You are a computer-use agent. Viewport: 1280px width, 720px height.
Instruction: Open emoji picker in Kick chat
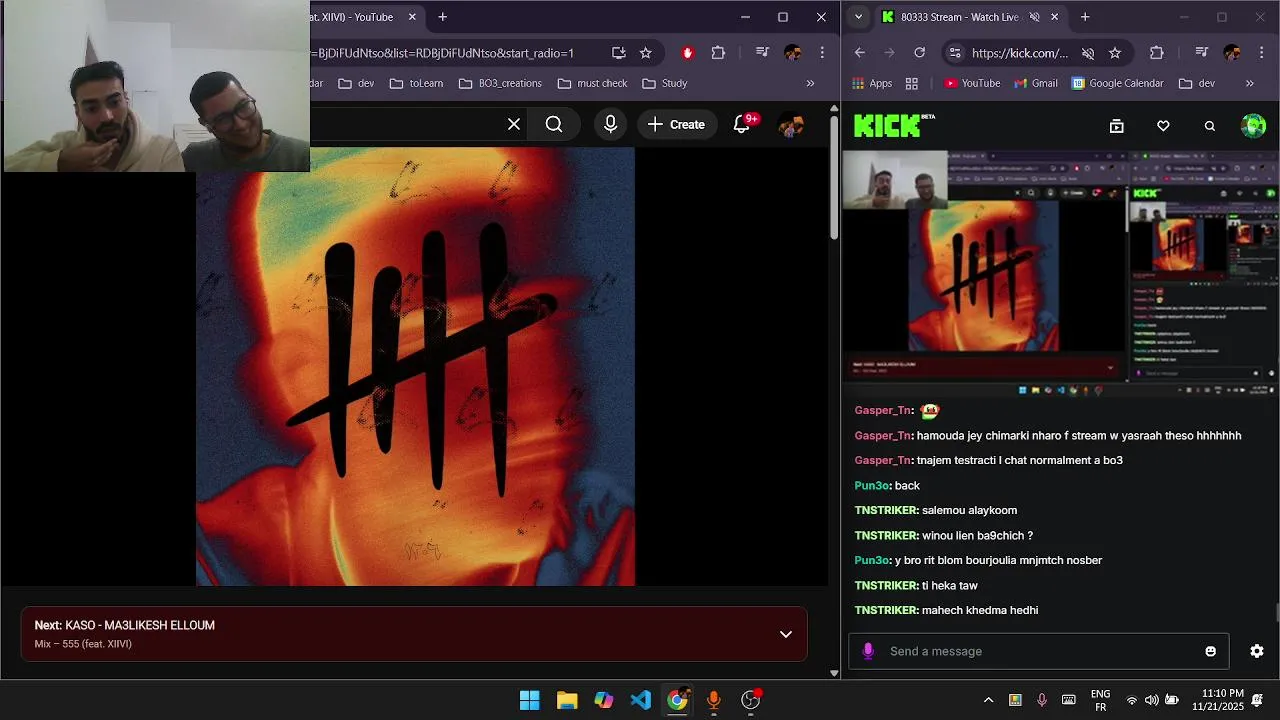[1211, 651]
